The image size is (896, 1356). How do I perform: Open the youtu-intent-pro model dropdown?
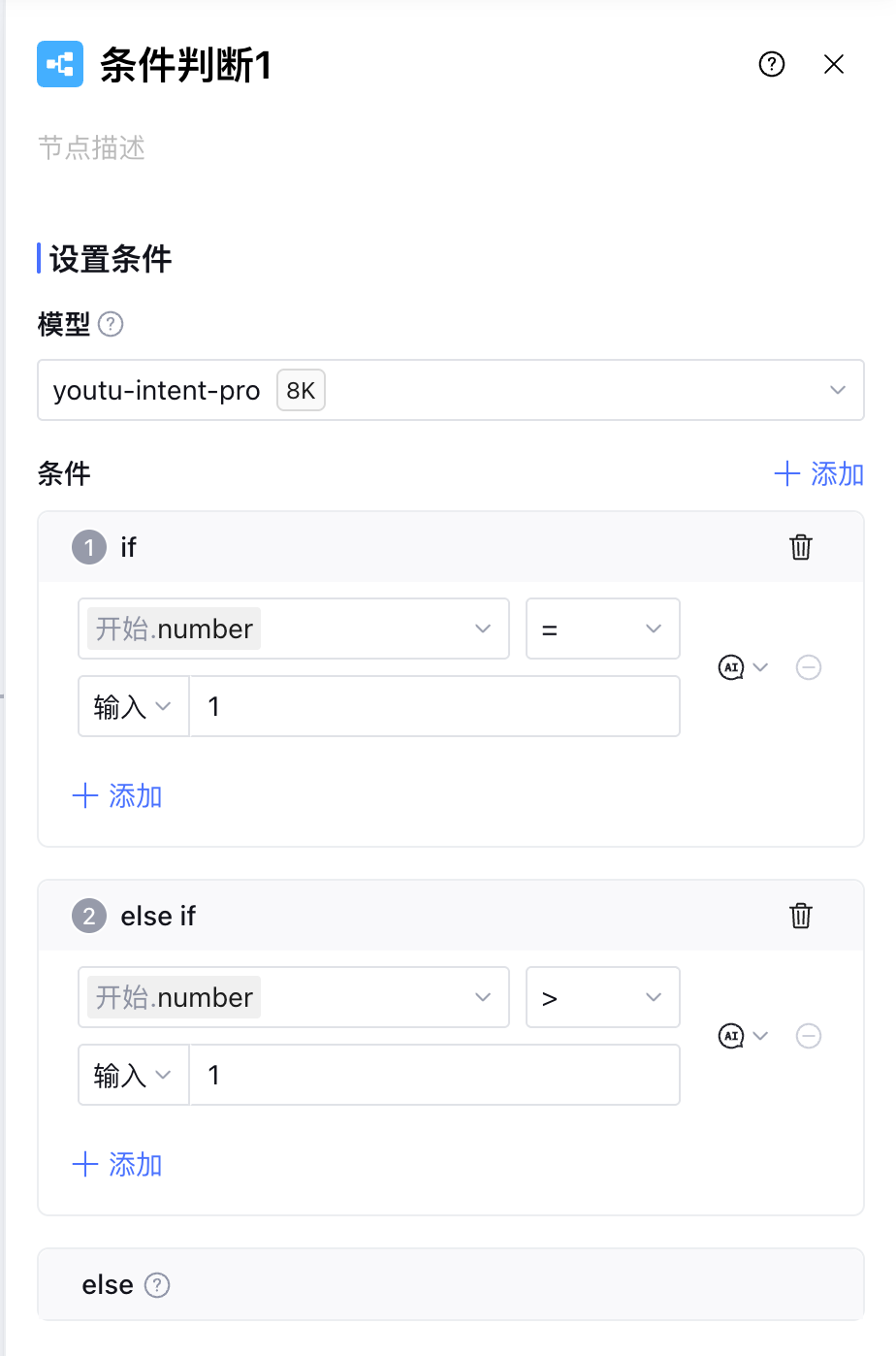tap(450, 390)
